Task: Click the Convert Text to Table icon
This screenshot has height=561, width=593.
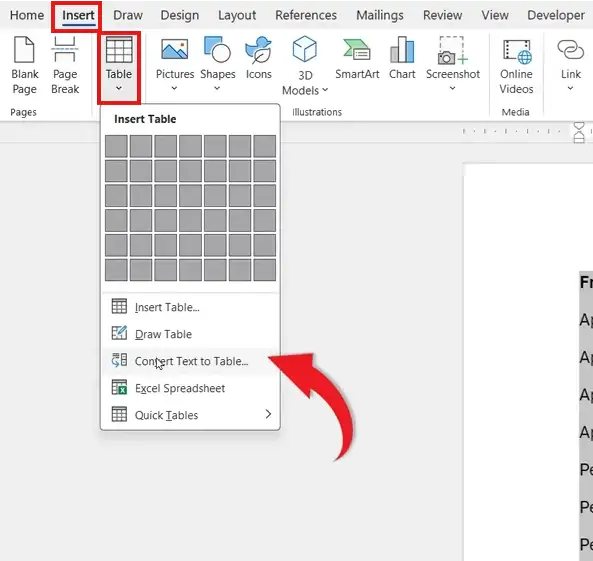Action: (119, 360)
